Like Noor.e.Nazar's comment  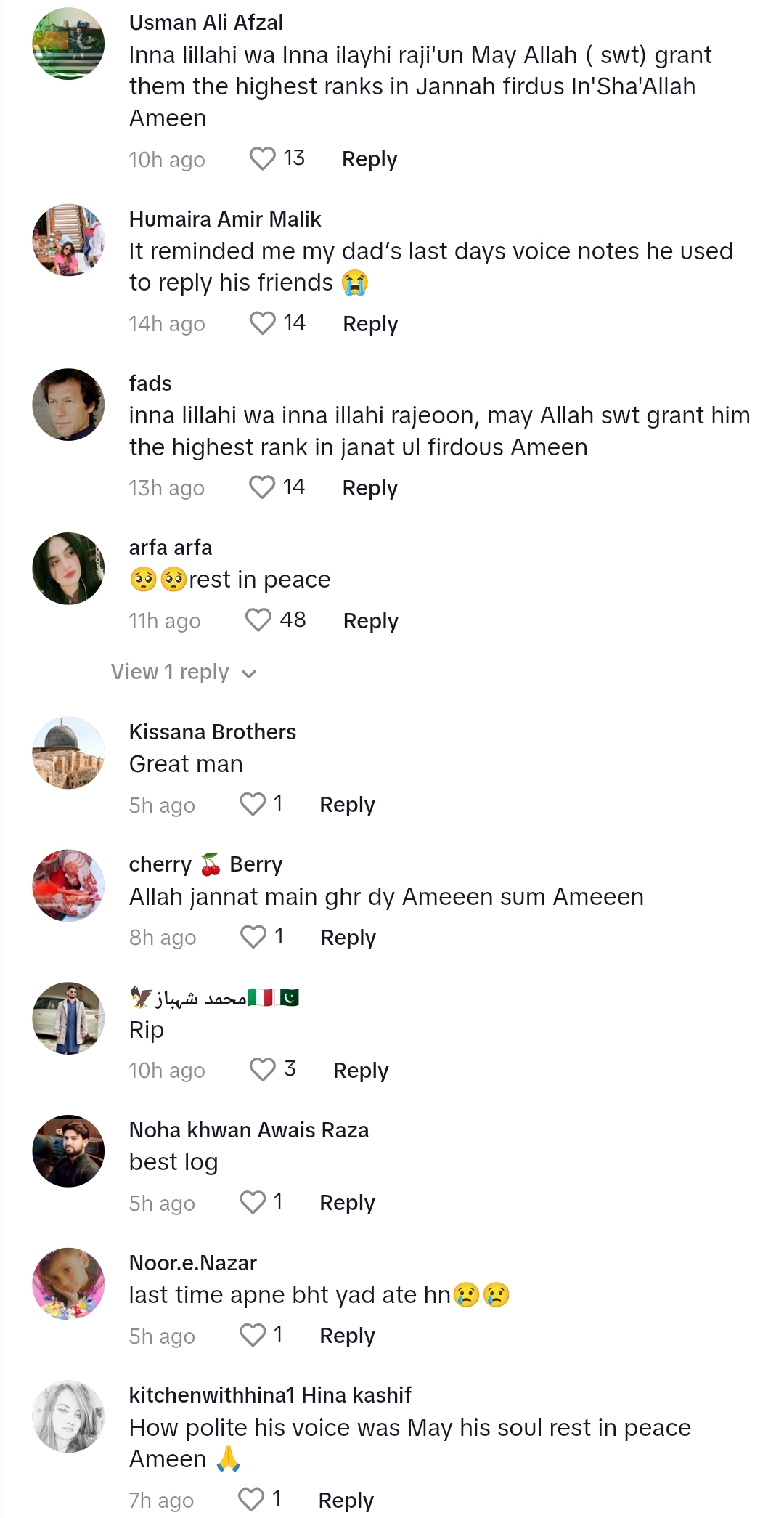click(x=253, y=1335)
